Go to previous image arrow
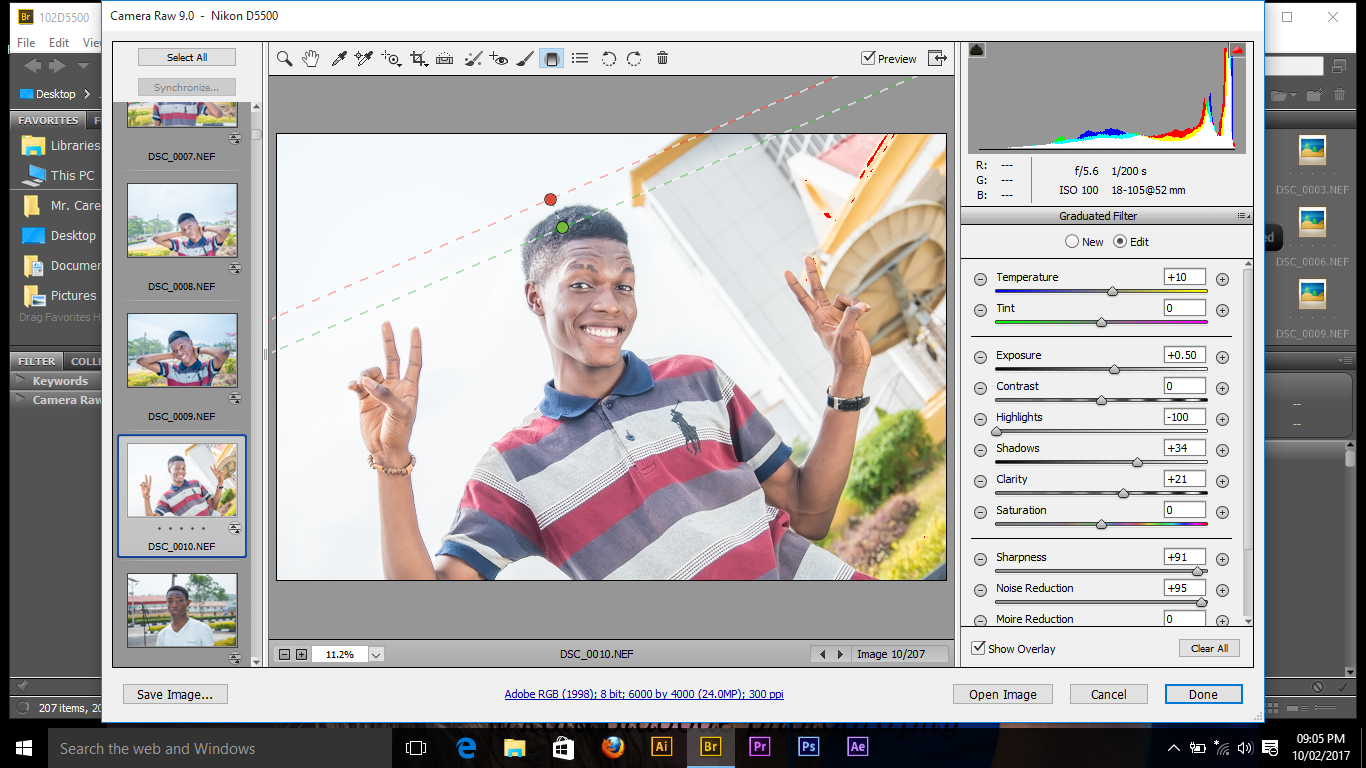This screenshot has height=768, width=1366. (823, 654)
